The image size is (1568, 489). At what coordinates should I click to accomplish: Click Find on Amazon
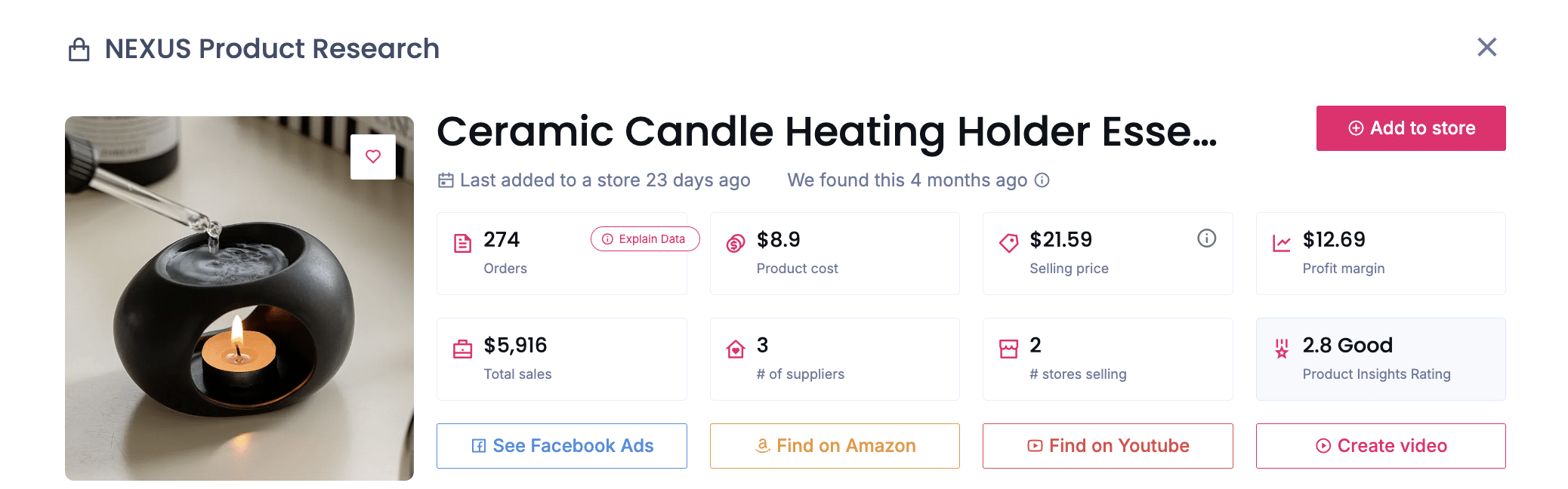(x=834, y=445)
